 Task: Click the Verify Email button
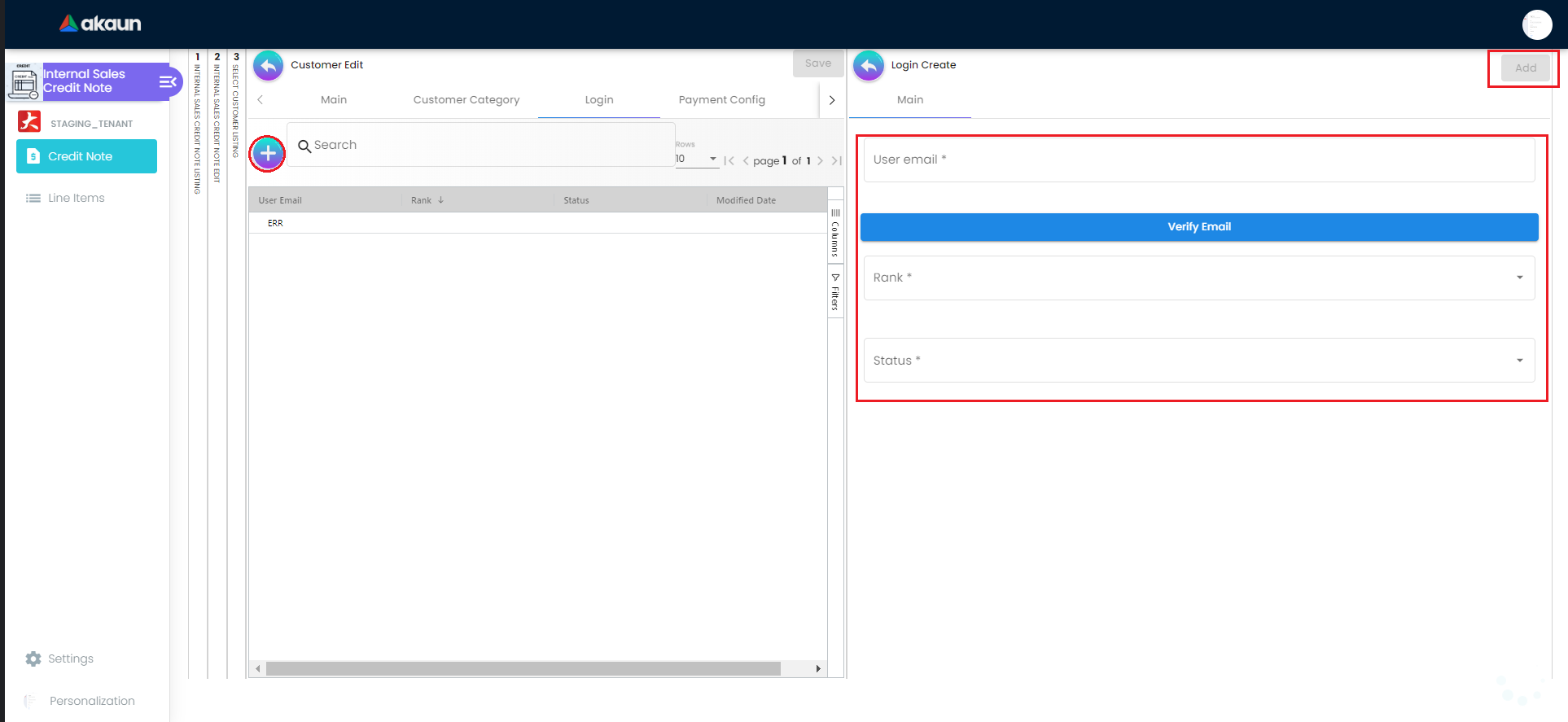click(x=1198, y=227)
